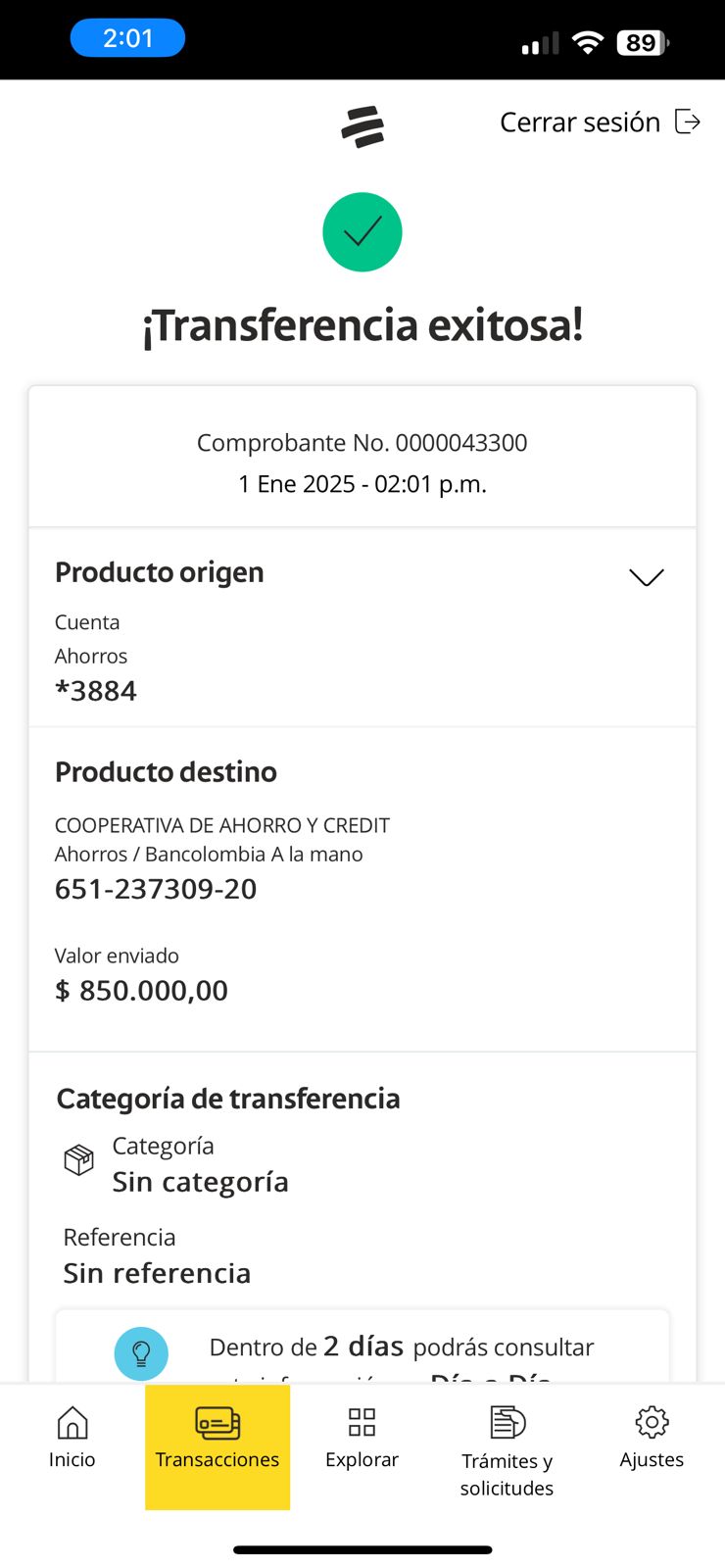Click the logout arrow icon

(688, 122)
